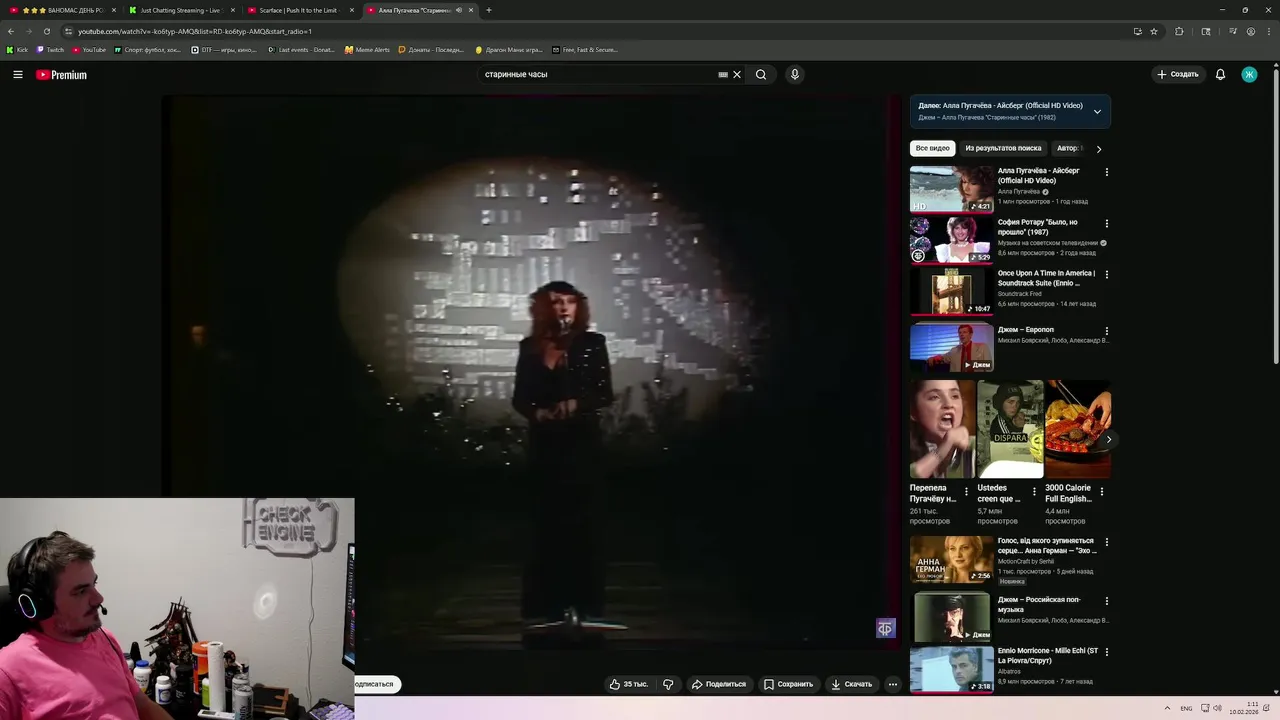Open the Ustedes creen que short thumbnail
1280x720 pixels.
pyautogui.click(x=1010, y=429)
